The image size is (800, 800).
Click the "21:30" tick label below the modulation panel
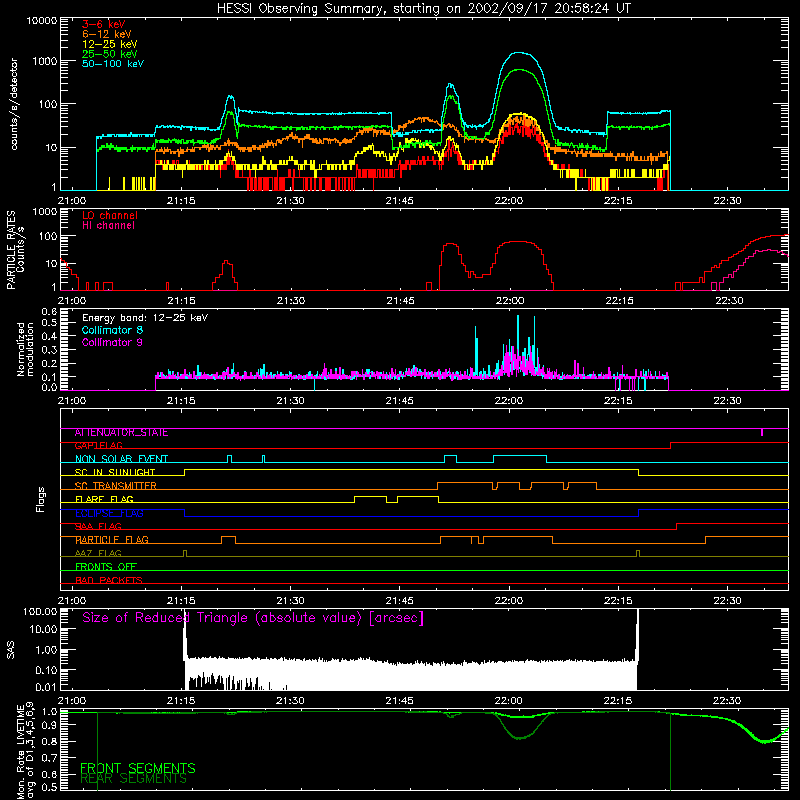(290, 401)
